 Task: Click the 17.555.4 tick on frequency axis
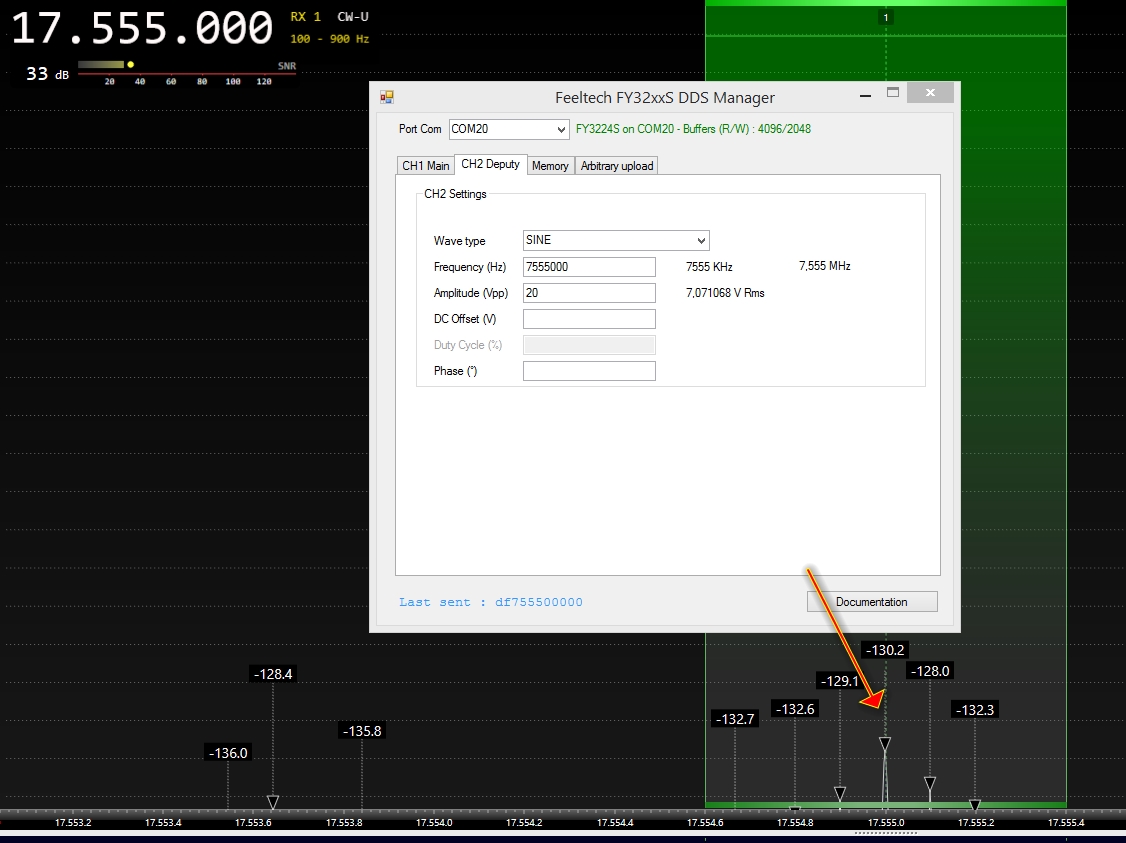click(1066, 823)
